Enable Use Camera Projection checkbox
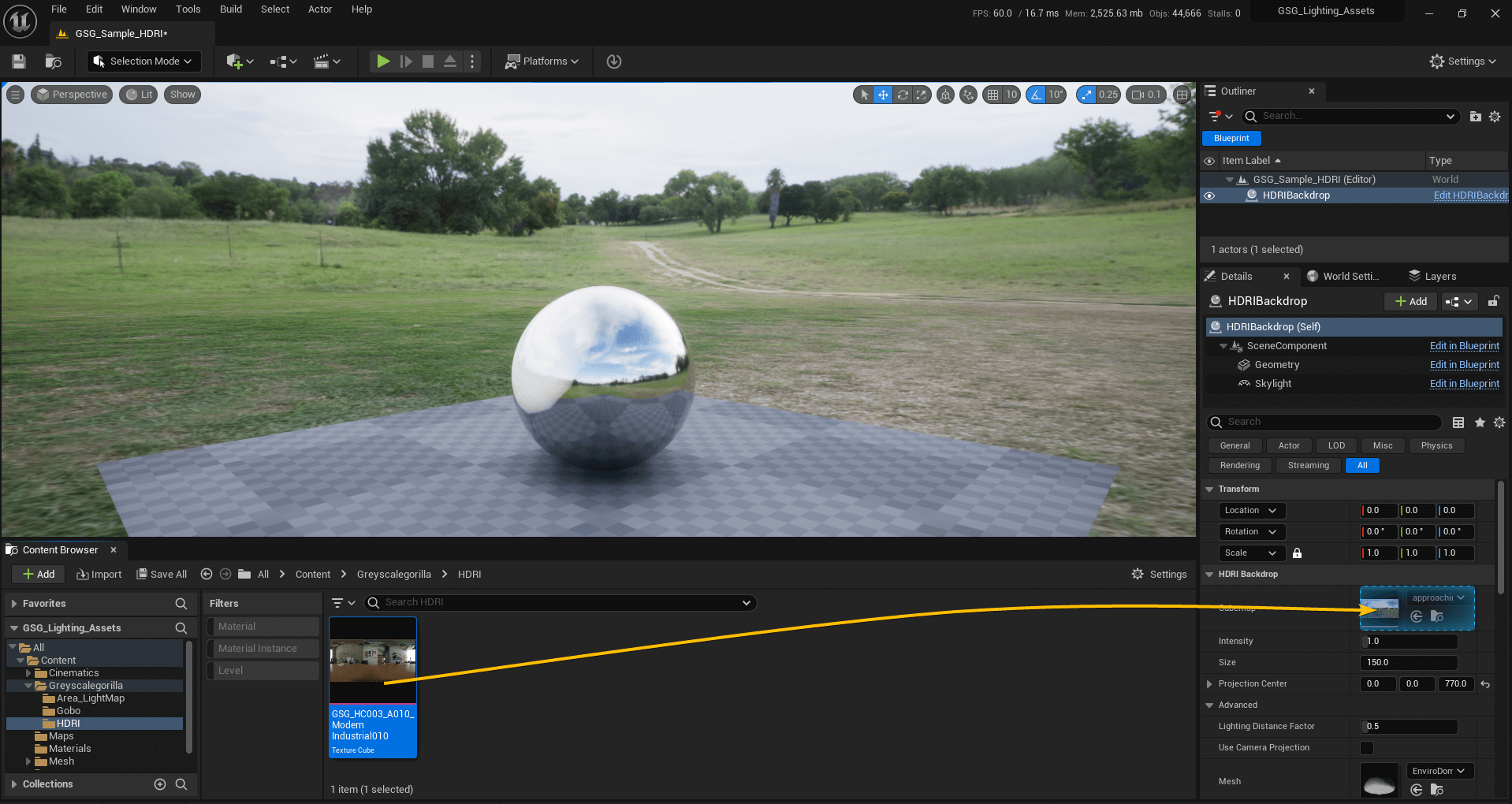This screenshot has height=804, width=1512. tap(1367, 748)
